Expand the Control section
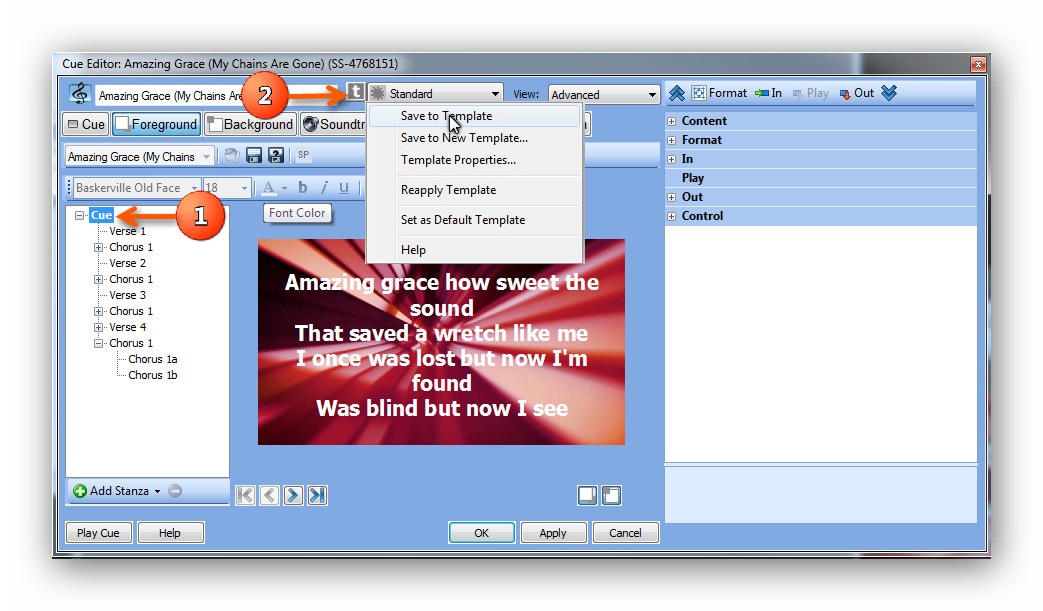Viewport: 1043px width, 611px height. pyautogui.click(x=672, y=216)
